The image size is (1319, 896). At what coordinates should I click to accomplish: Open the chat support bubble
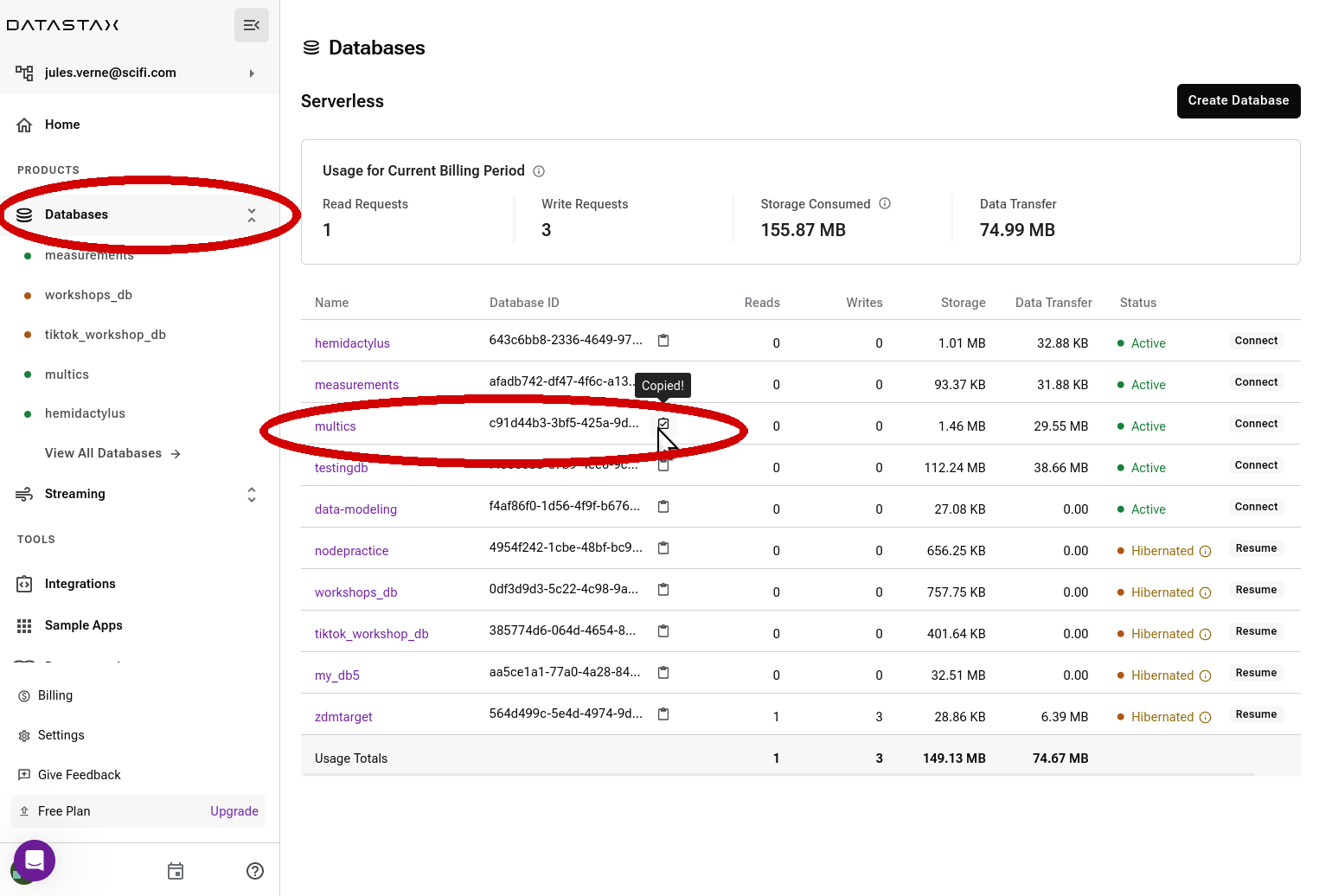(x=35, y=861)
